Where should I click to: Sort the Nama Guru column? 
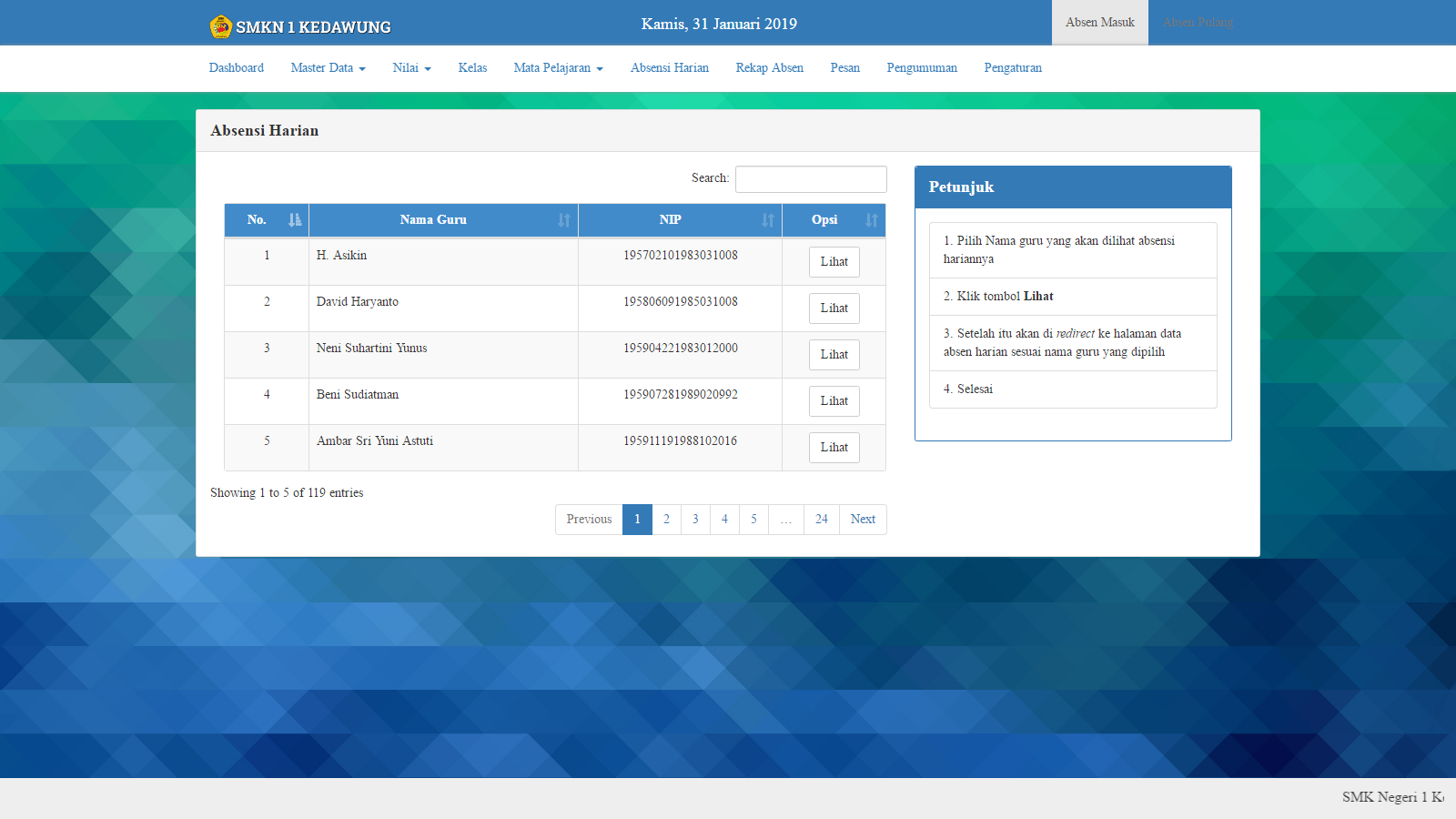point(561,219)
